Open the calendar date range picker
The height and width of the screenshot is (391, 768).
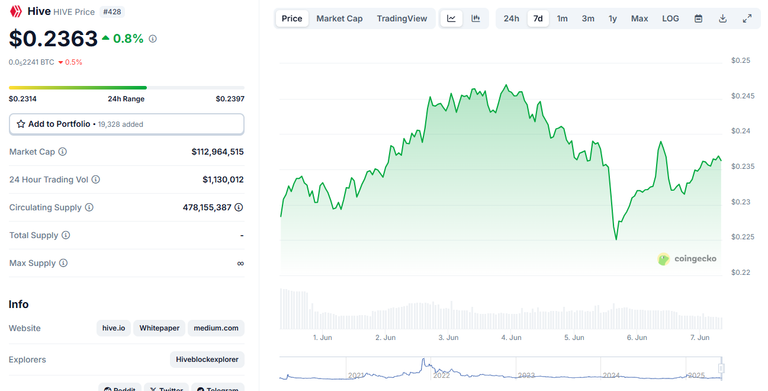point(698,19)
